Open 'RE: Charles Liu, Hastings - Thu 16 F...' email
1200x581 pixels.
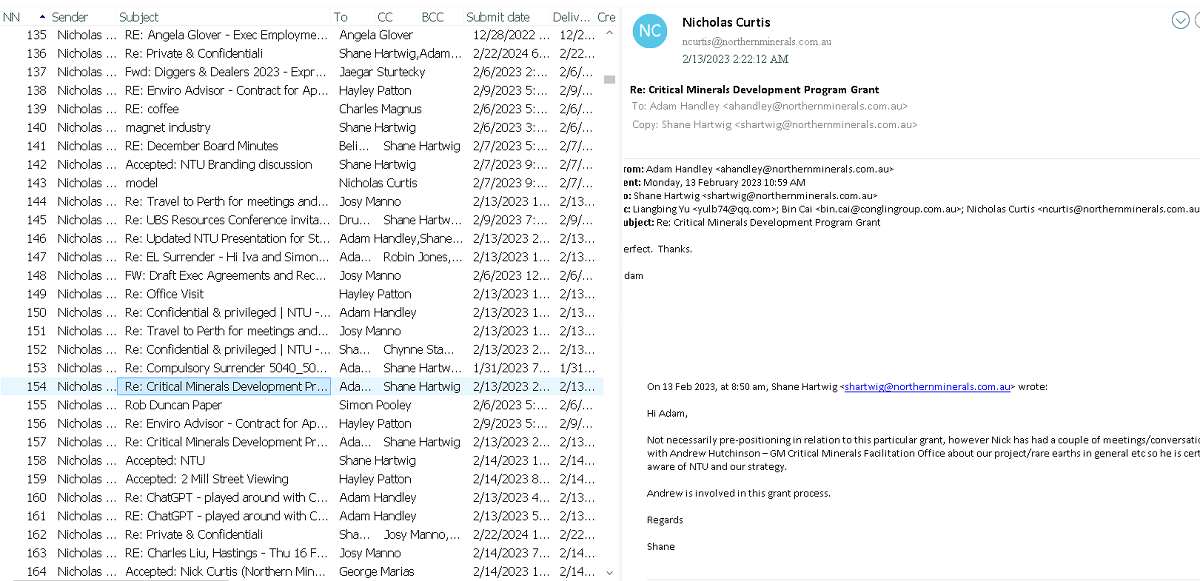coord(301,553)
